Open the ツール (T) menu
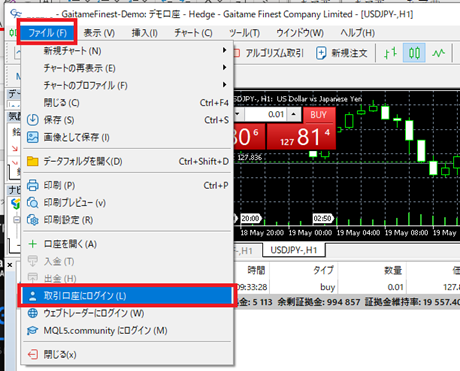This screenshot has height=371, width=460. (244, 33)
